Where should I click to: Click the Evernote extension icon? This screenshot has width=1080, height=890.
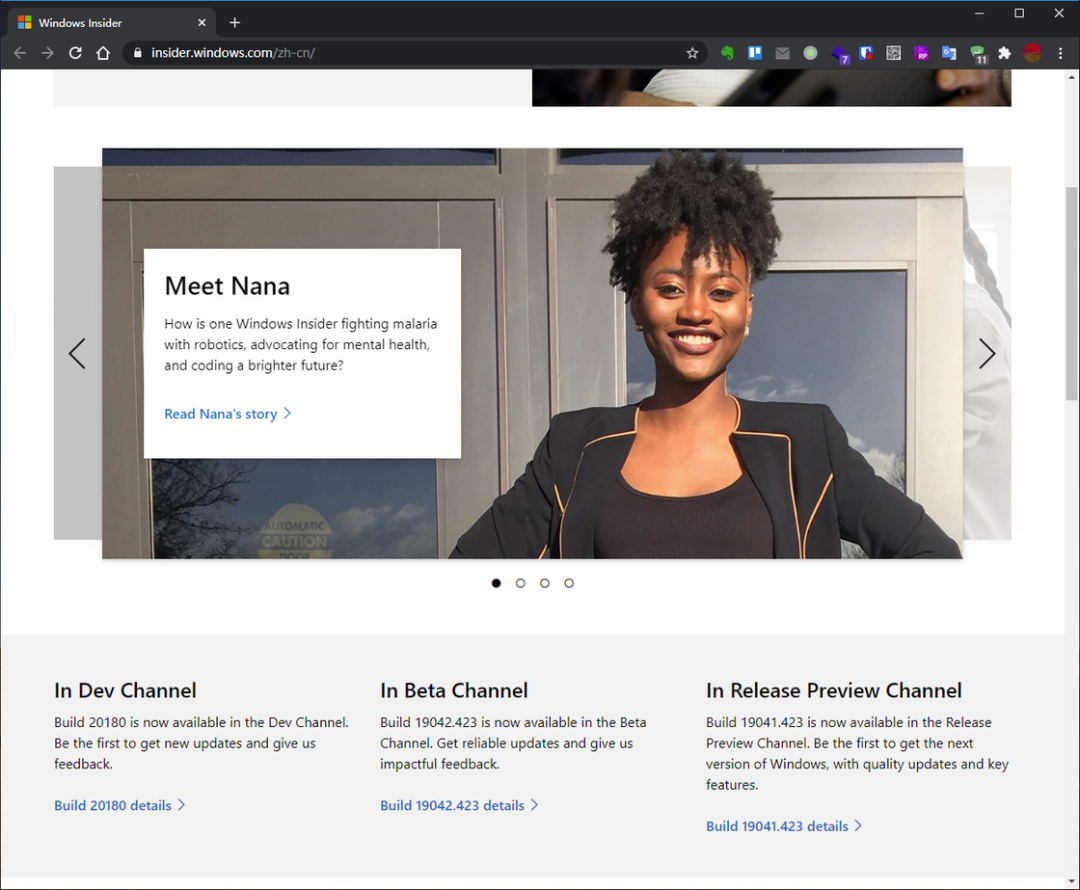click(x=727, y=53)
